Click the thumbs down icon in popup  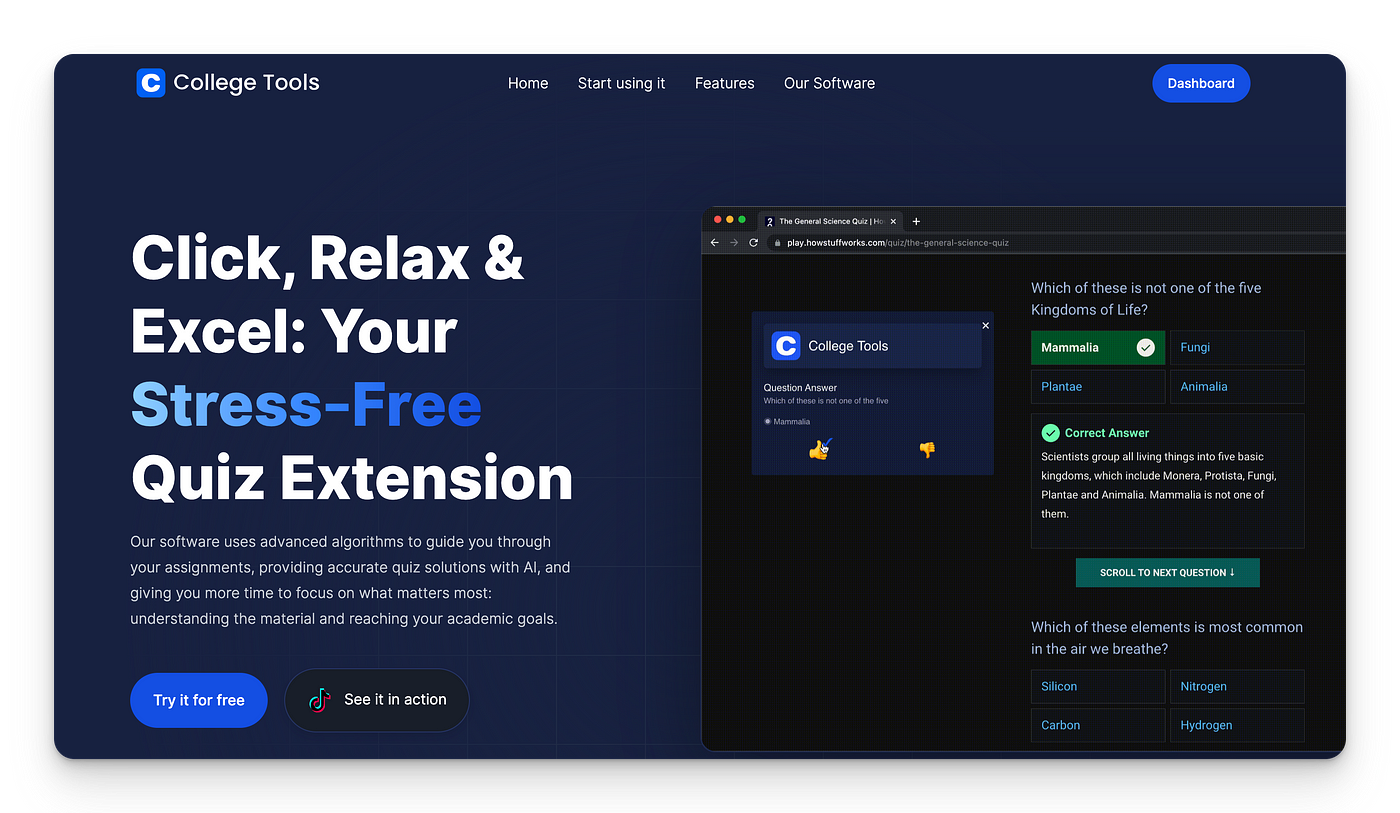(x=927, y=450)
